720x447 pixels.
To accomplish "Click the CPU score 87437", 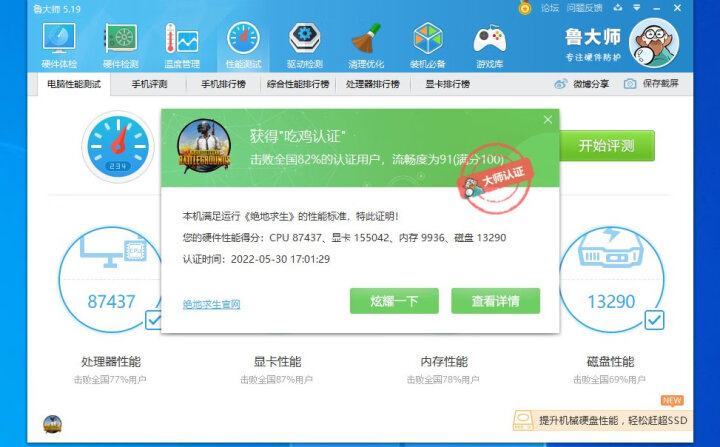I will click(x=111, y=301).
